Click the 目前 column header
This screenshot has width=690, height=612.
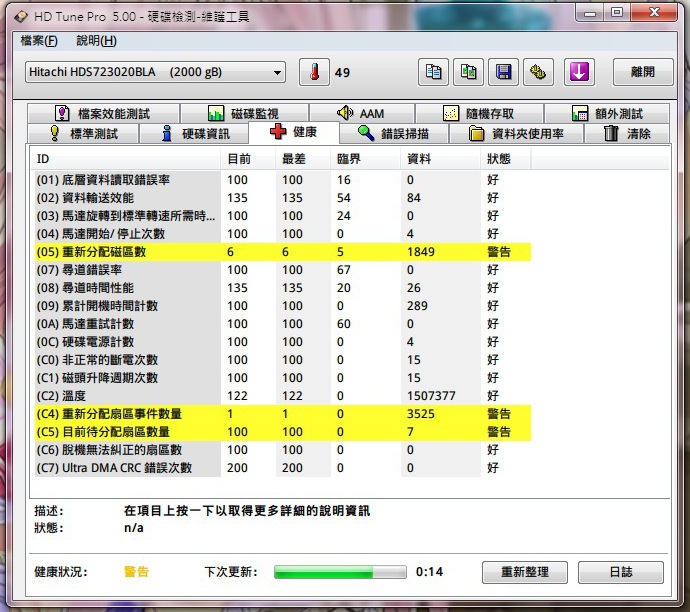(248, 159)
